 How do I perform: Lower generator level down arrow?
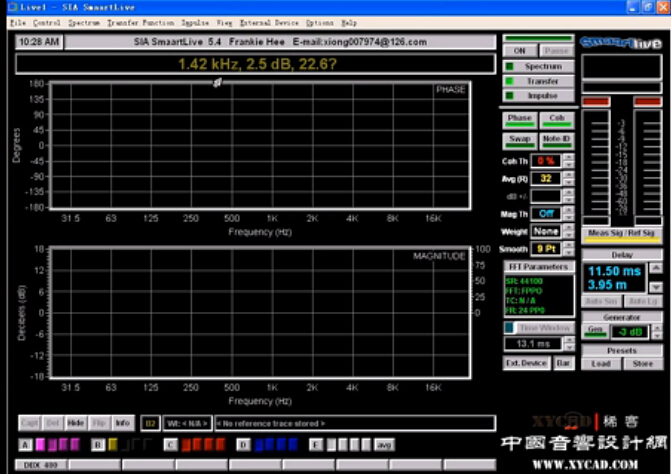(657, 335)
